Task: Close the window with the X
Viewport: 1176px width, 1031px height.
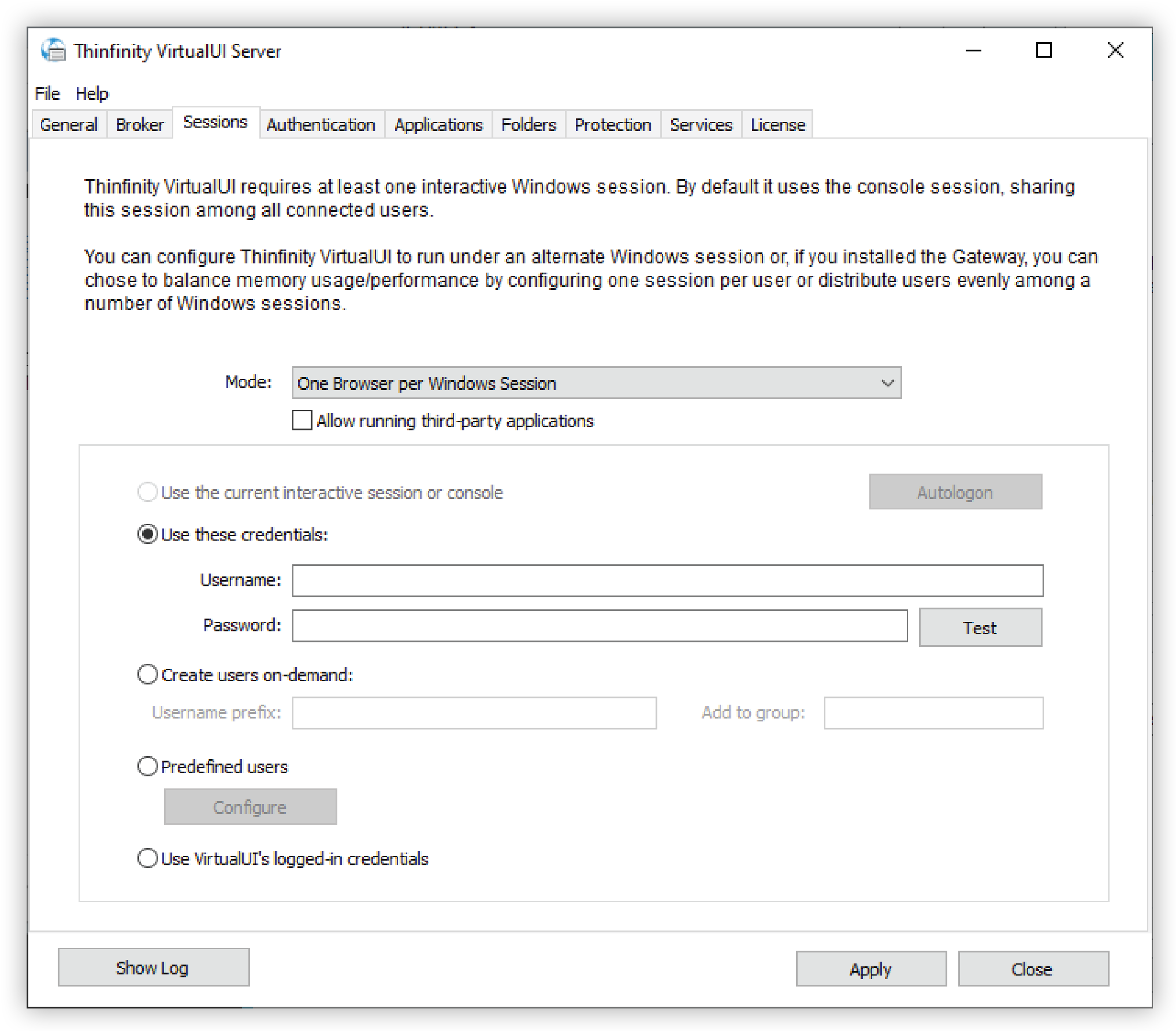Action: (x=1115, y=51)
